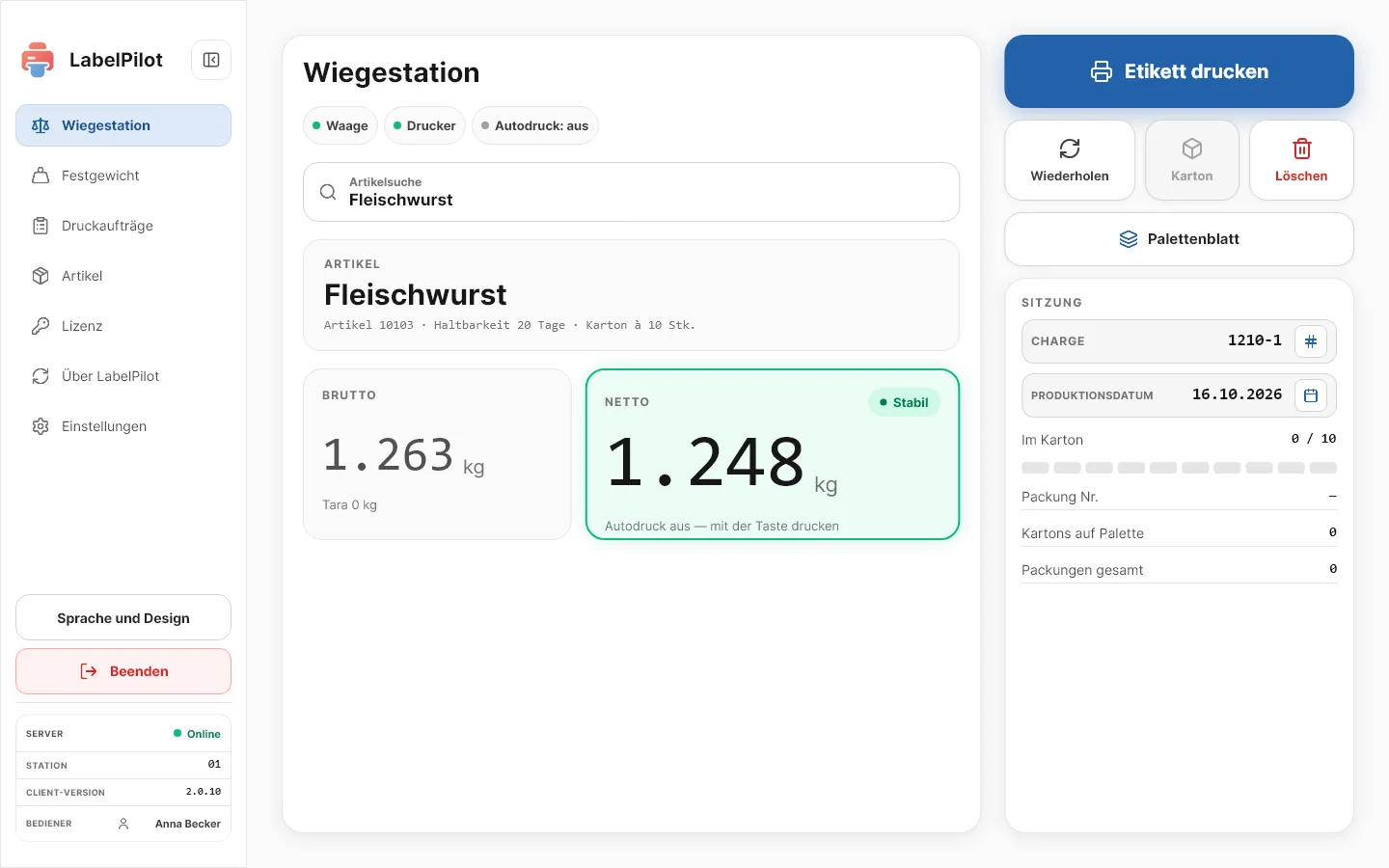The width and height of the screenshot is (1389, 868).
Task: Click the Stabil status badge
Action: pos(904,402)
